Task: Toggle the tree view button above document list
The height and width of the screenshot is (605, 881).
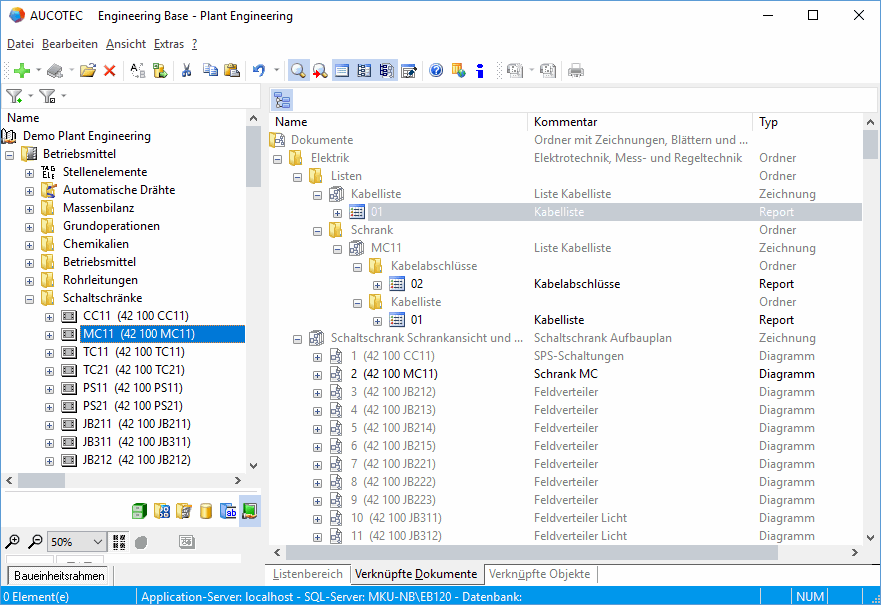Action: [x=282, y=100]
